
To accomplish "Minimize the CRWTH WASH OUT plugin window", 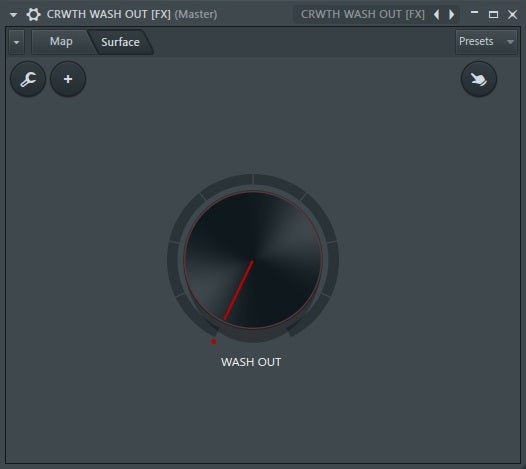I will point(474,13).
